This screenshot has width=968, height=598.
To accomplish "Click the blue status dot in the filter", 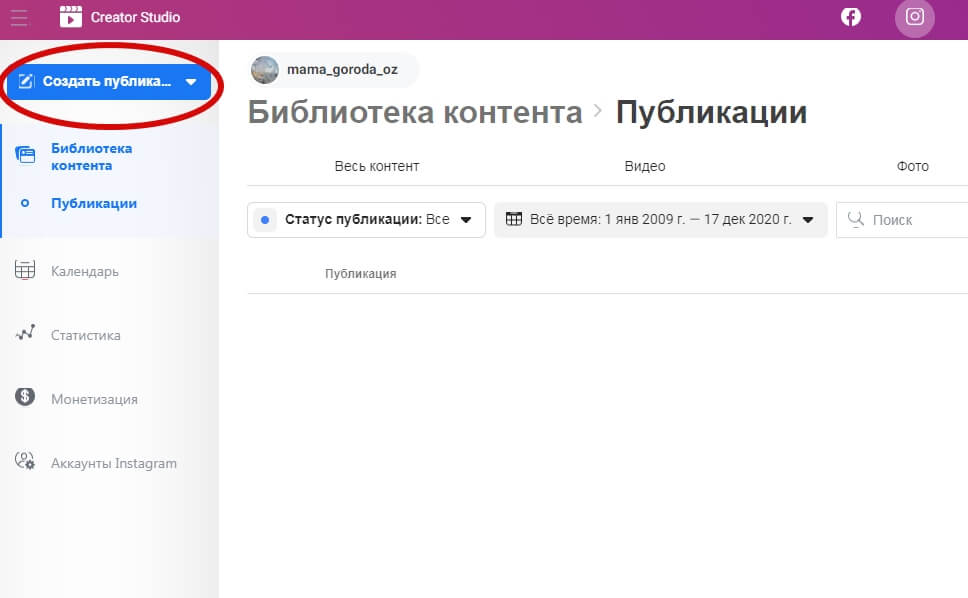I will pos(265,220).
